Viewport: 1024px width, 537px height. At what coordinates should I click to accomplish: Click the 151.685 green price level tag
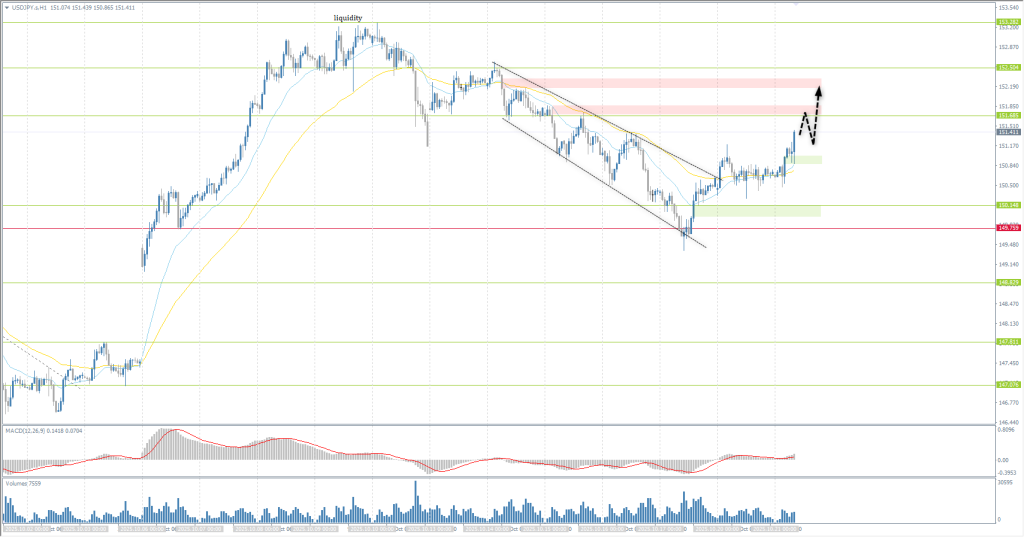(1008, 116)
